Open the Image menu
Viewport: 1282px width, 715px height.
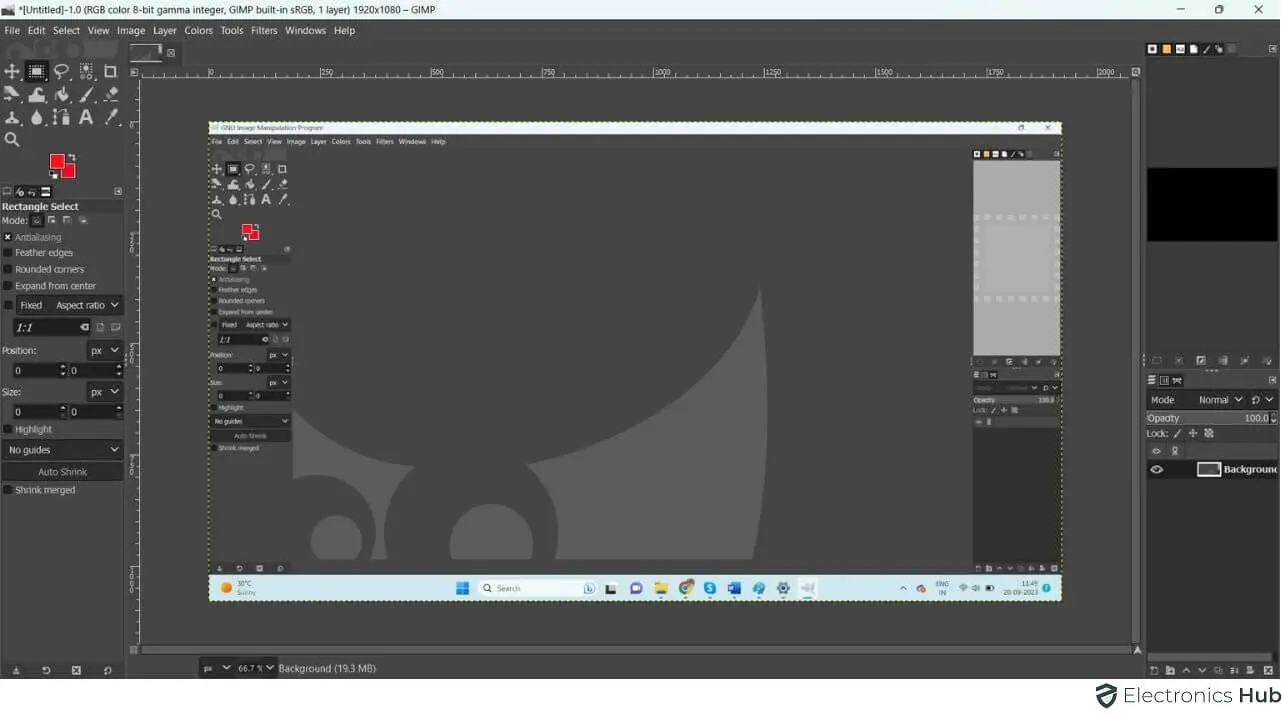(131, 30)
